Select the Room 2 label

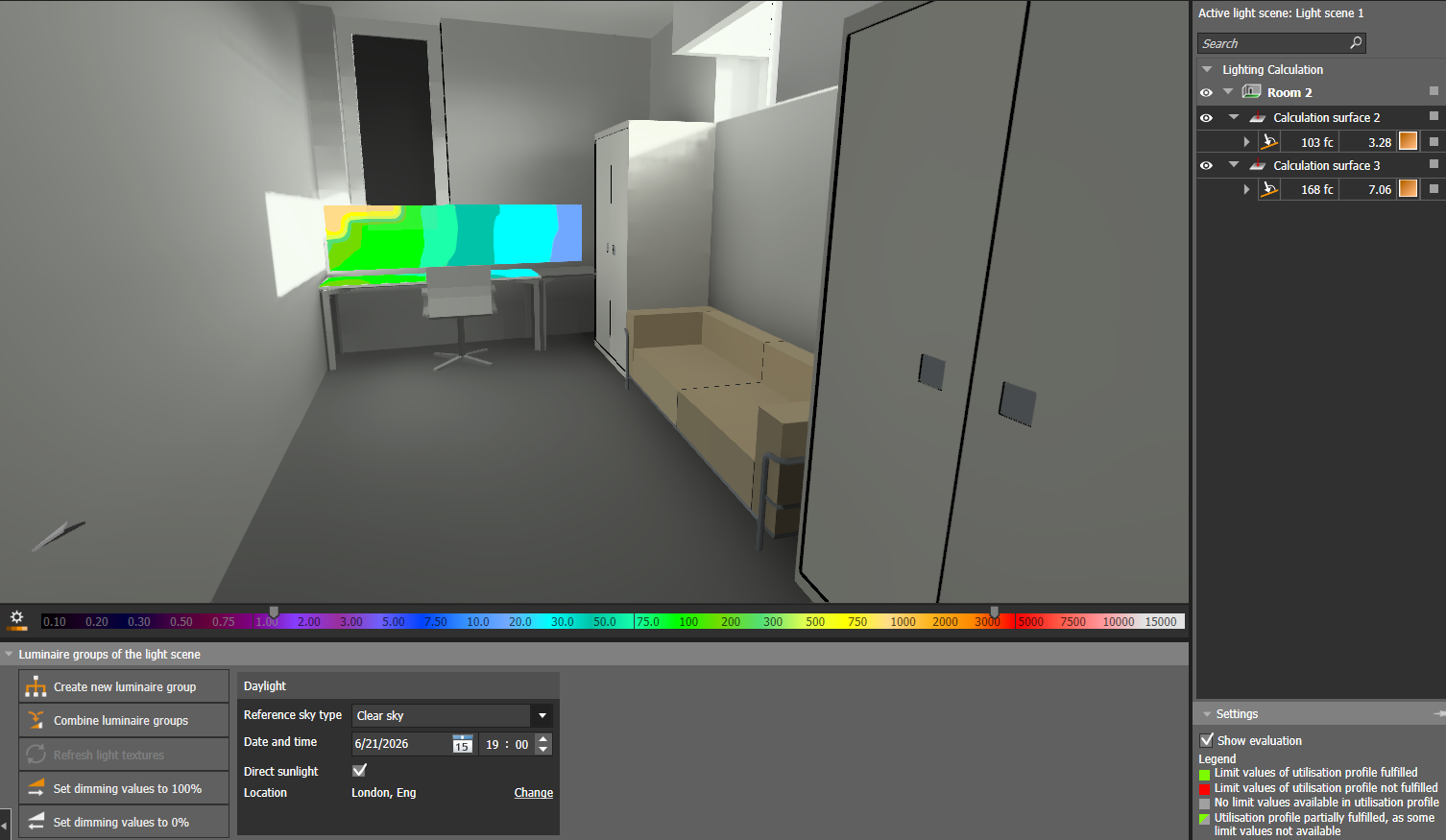(1289, 92)
